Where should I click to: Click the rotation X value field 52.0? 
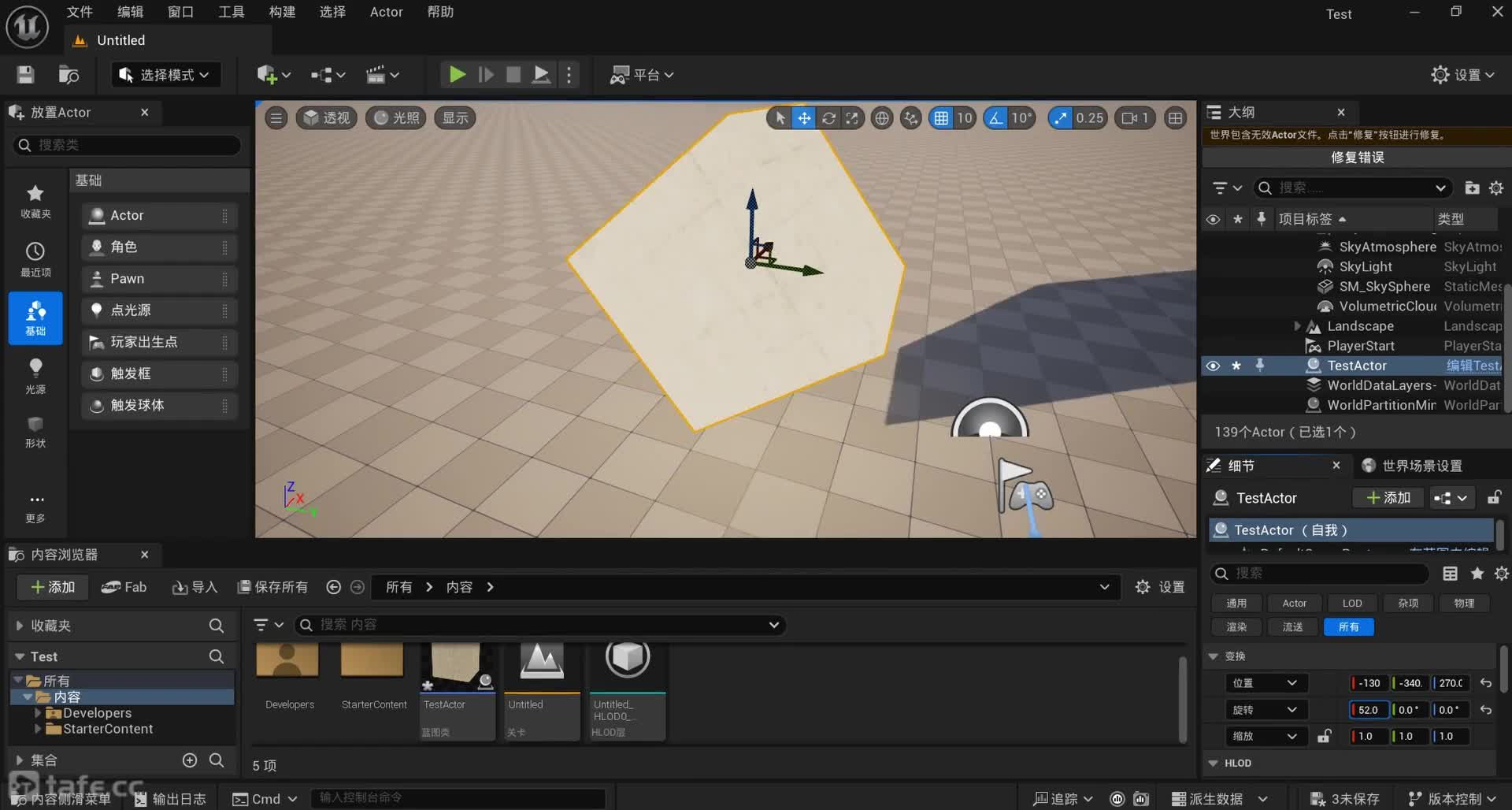[1369, 710]
